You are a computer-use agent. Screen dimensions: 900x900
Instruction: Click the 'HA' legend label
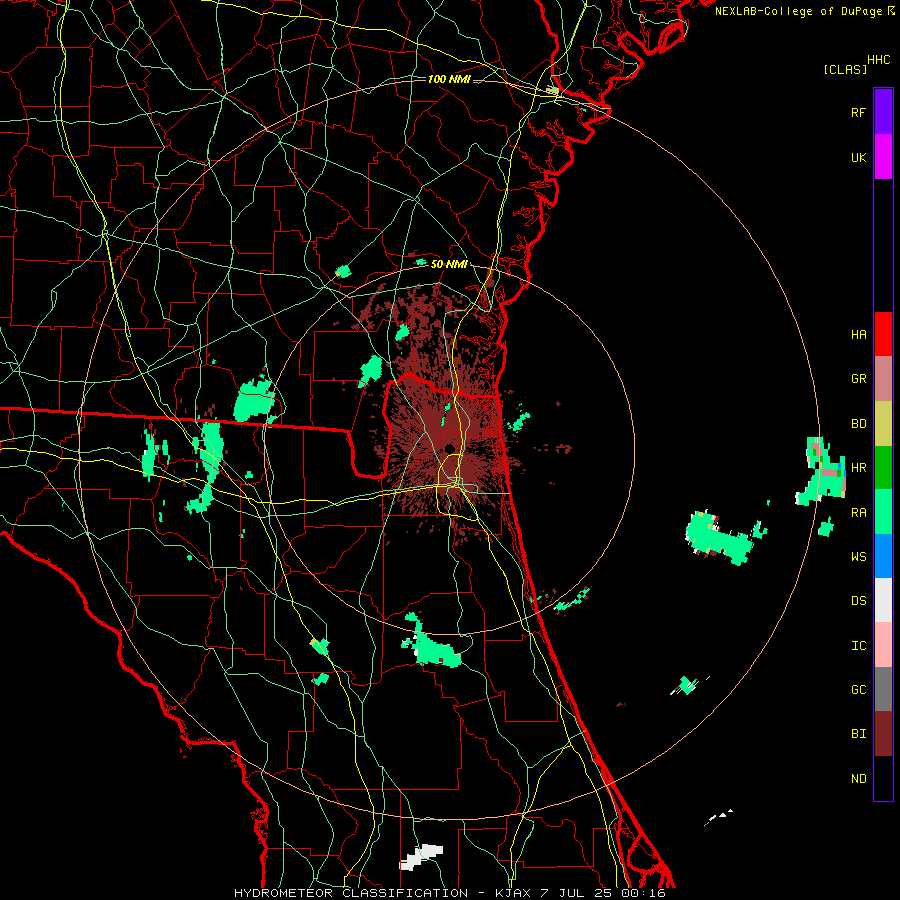tap(858, 335)
